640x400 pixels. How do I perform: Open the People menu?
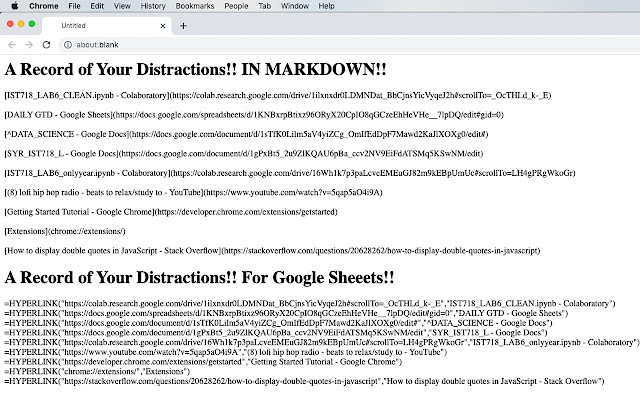click(236, 6)
